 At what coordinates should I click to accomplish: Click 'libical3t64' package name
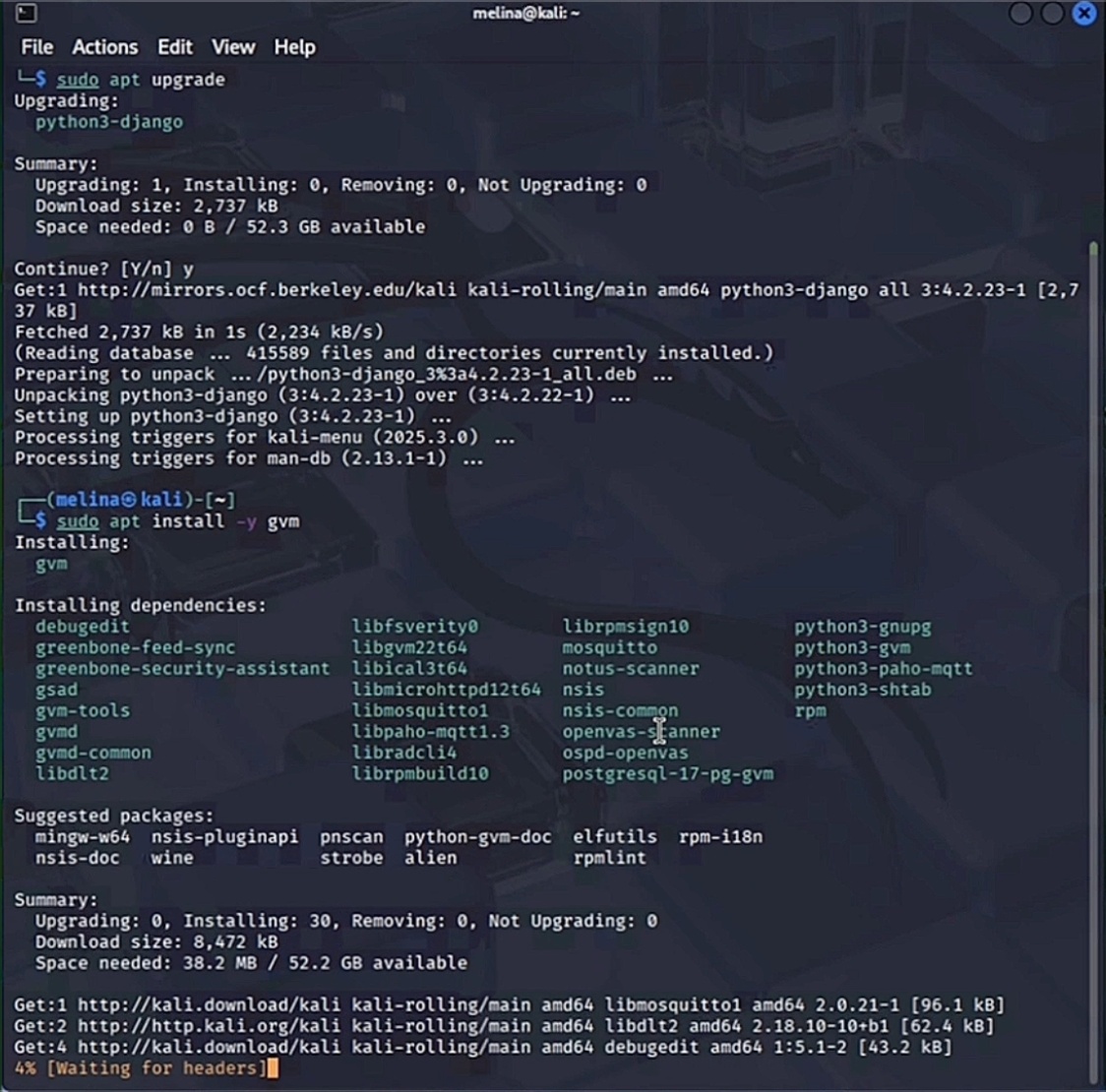409,669
